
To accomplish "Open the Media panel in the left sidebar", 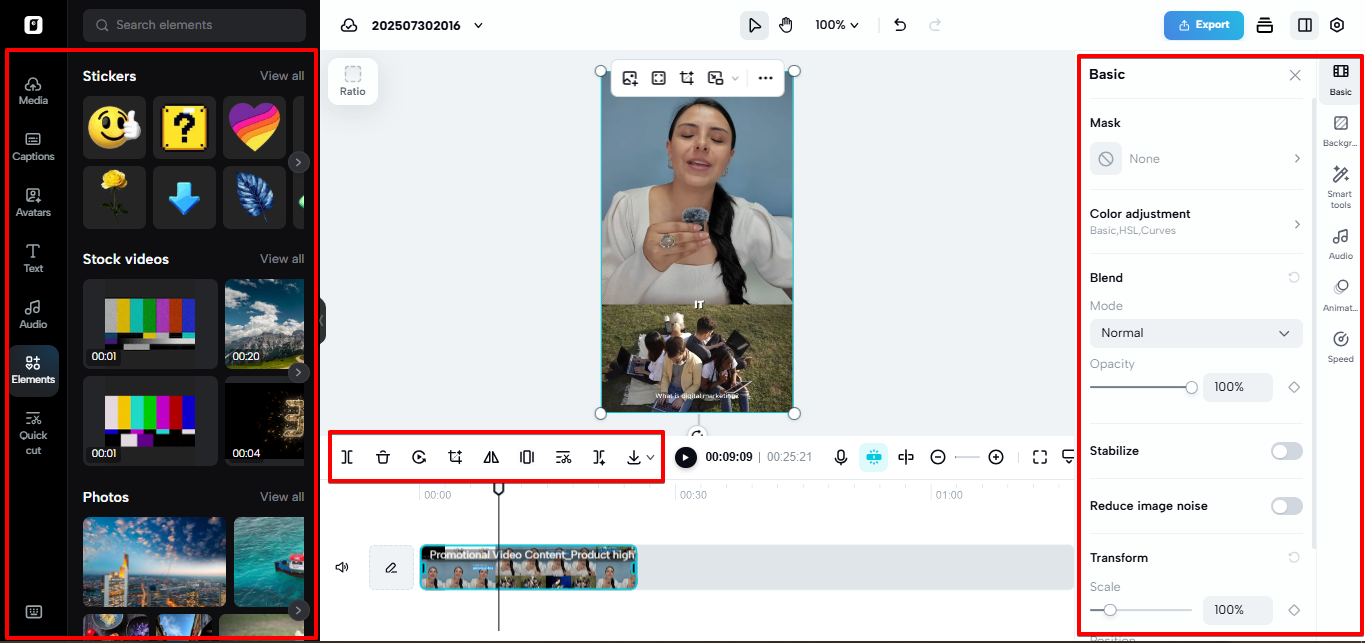I will [x=33, y=89].
